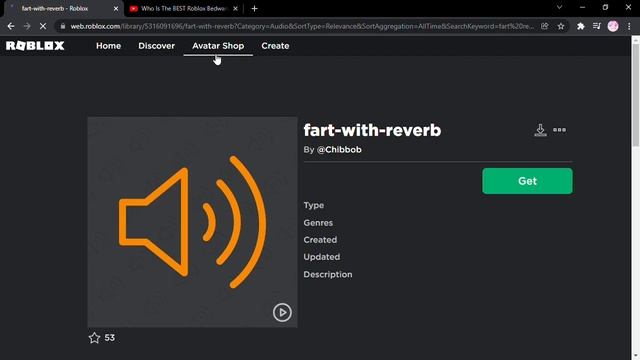Bookmark this page with star icon

[561, 26]
